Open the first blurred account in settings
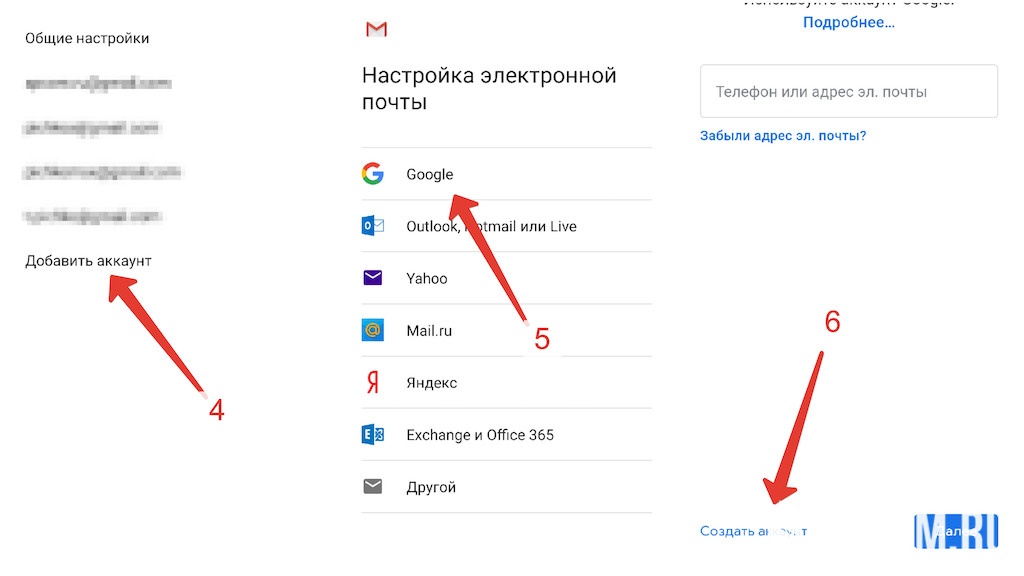This screenshot has width=1024, height=576. point(99,84)
